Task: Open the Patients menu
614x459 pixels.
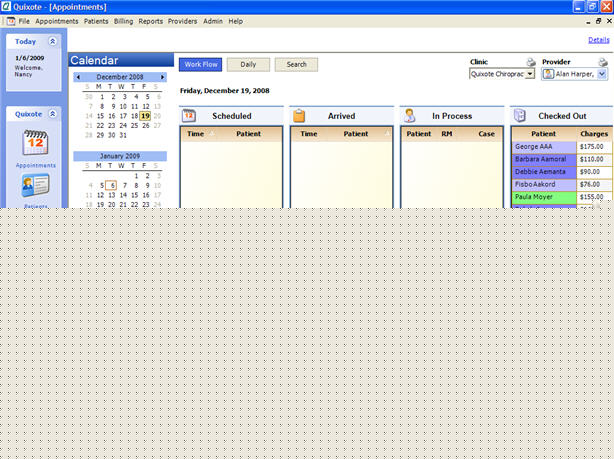Action: (x=96, y=21)
